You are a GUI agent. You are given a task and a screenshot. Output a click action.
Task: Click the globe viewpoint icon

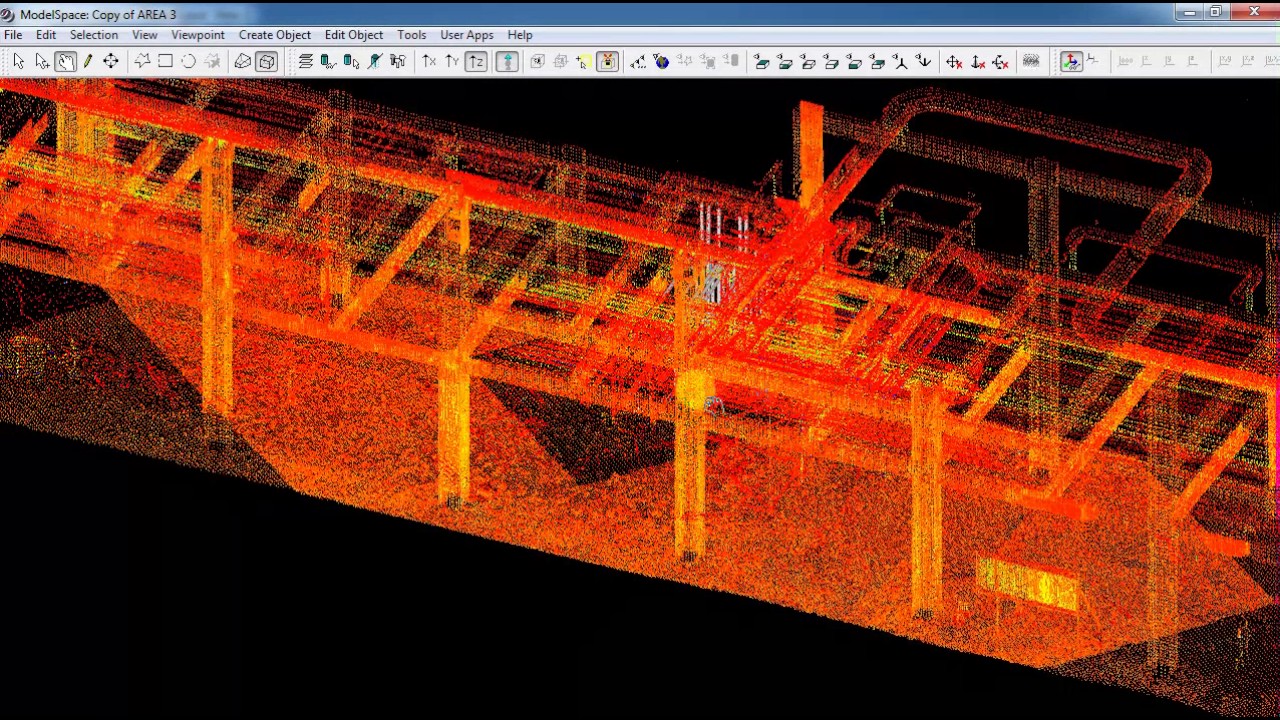point(661,62)
